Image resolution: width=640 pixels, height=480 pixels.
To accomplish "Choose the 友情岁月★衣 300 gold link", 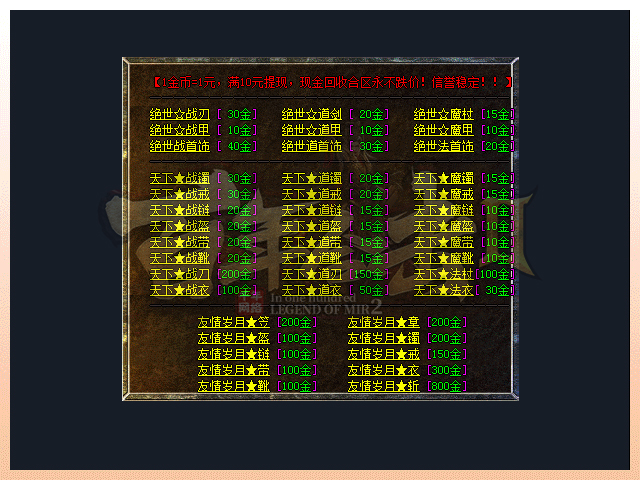I will click(384, 370).
